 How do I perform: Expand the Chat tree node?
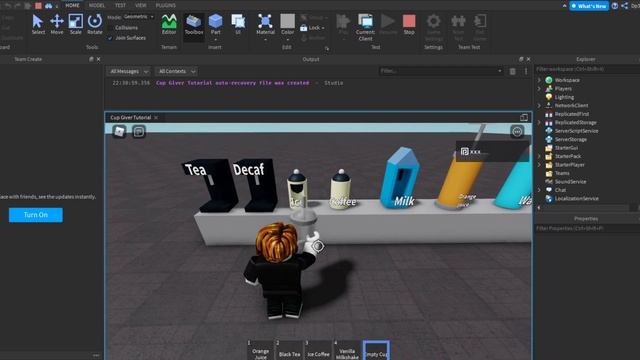539,190
